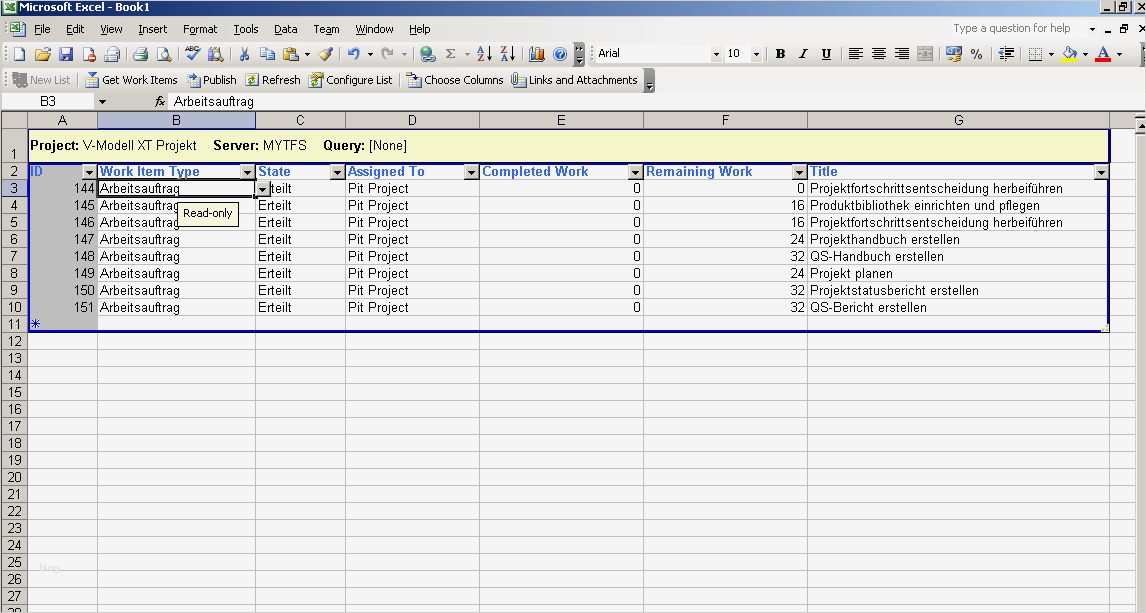Toggle underline formatting
This screenshot has width=1146, height=613.
click(826, 54)
